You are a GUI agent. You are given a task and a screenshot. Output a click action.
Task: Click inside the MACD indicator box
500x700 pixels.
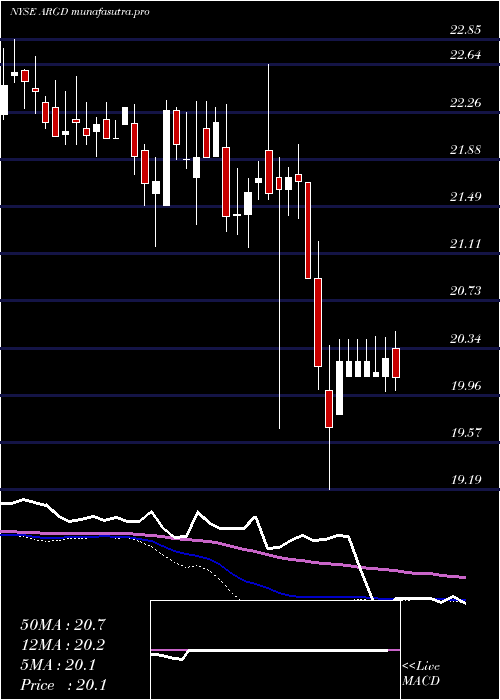click(x=275, y=650)
